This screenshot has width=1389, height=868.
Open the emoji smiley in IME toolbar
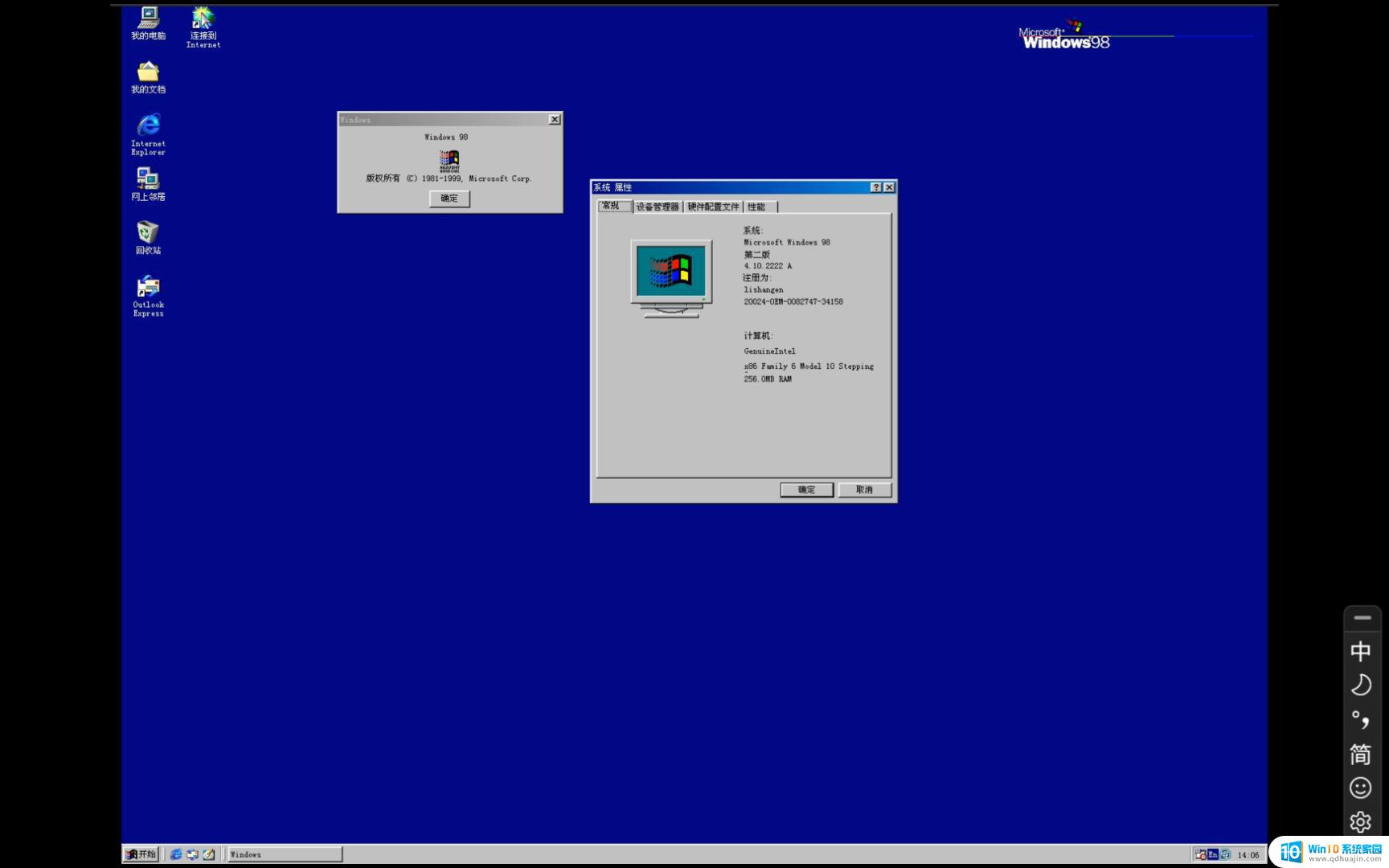(1360, 788)
